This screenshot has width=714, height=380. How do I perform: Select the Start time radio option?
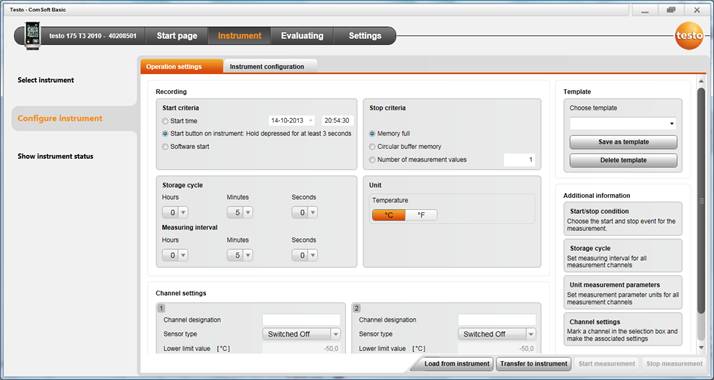click(165, 121)
